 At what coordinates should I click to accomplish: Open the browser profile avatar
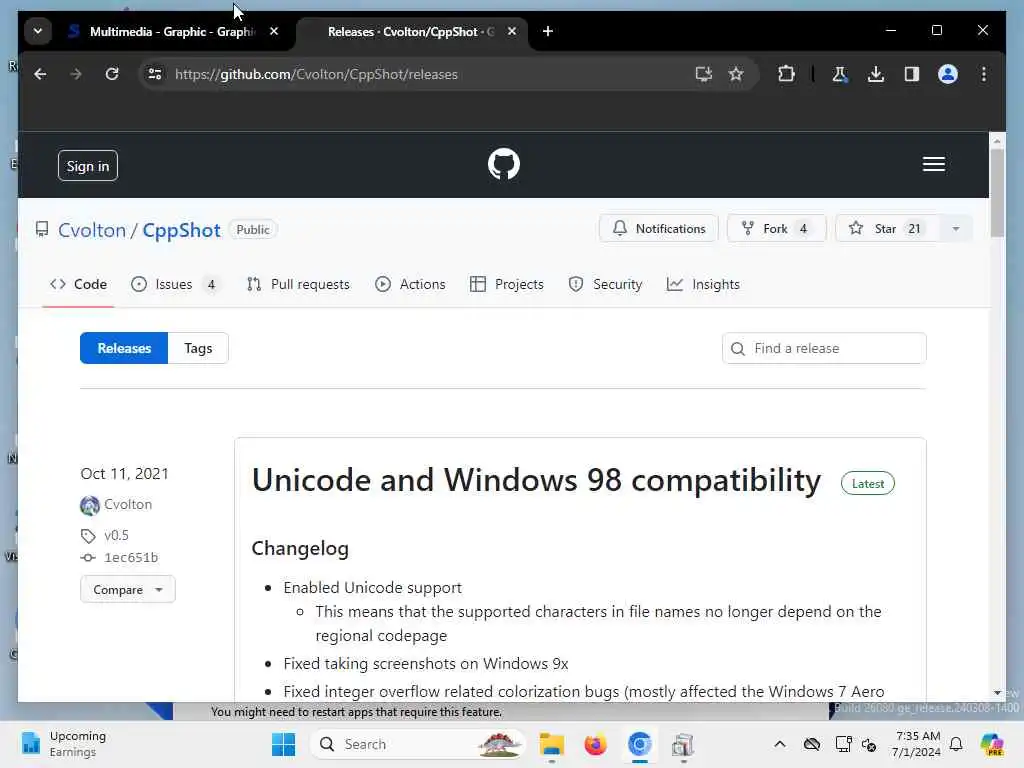pos(948,74)
